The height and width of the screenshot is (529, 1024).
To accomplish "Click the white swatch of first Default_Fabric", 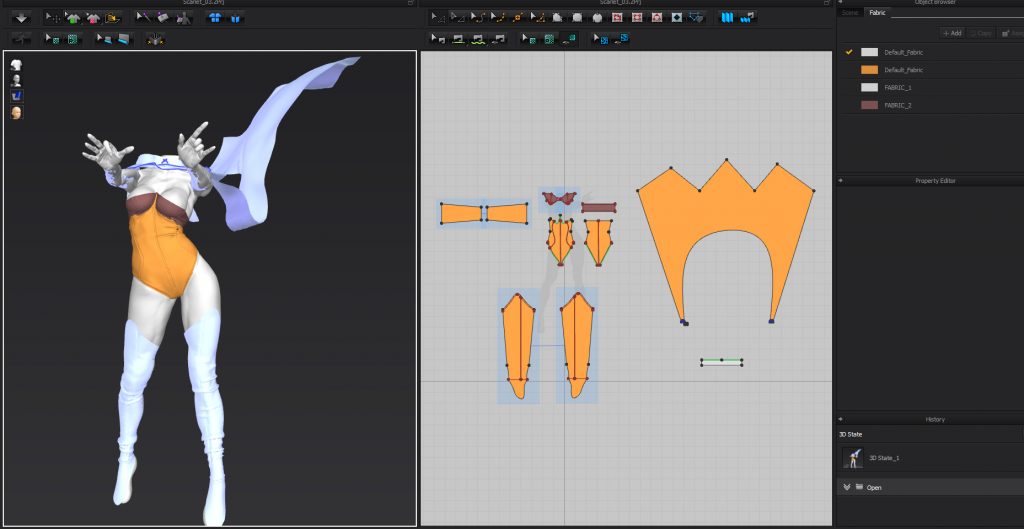I will 869,52.
